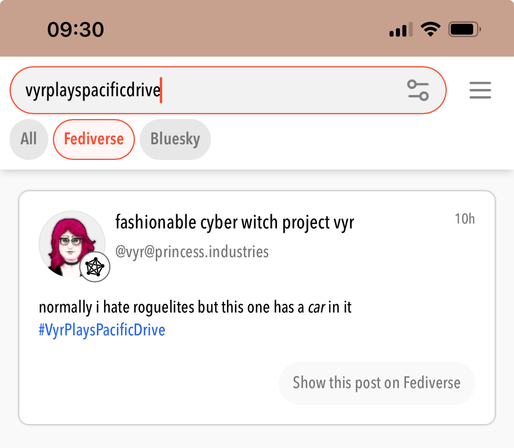Open the hamburger menu
This screenshot has height=448, width=514.
click(x=480, y=90)
